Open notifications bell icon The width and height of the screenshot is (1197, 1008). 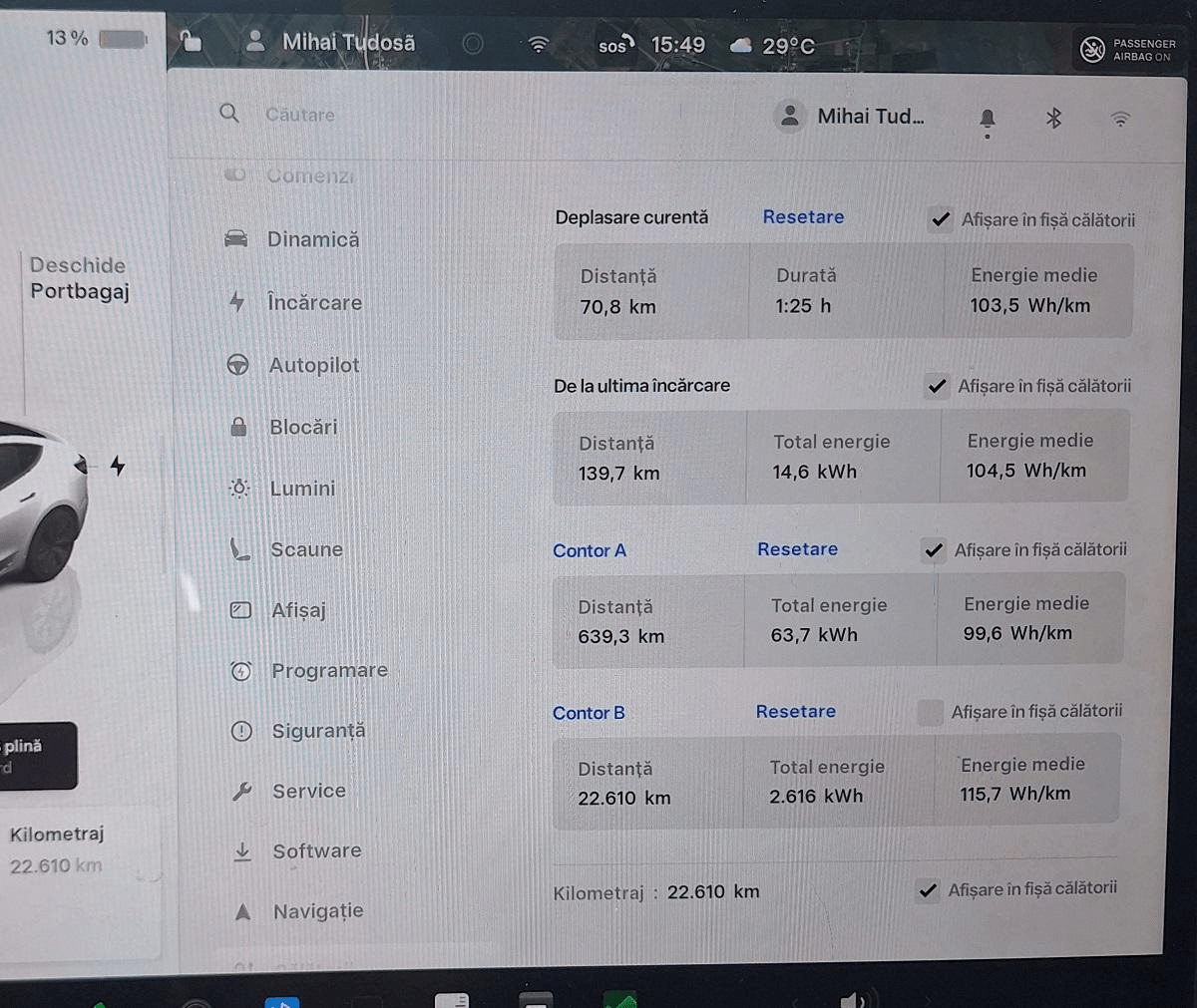click(x=987, y=120)
